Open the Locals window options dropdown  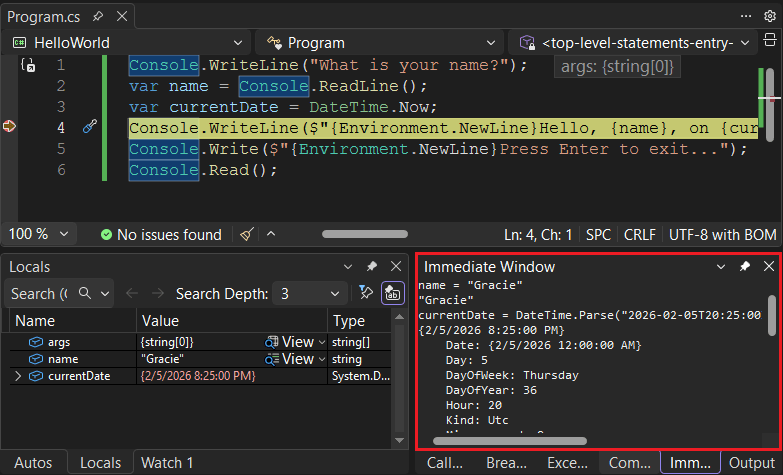[348, 267]
